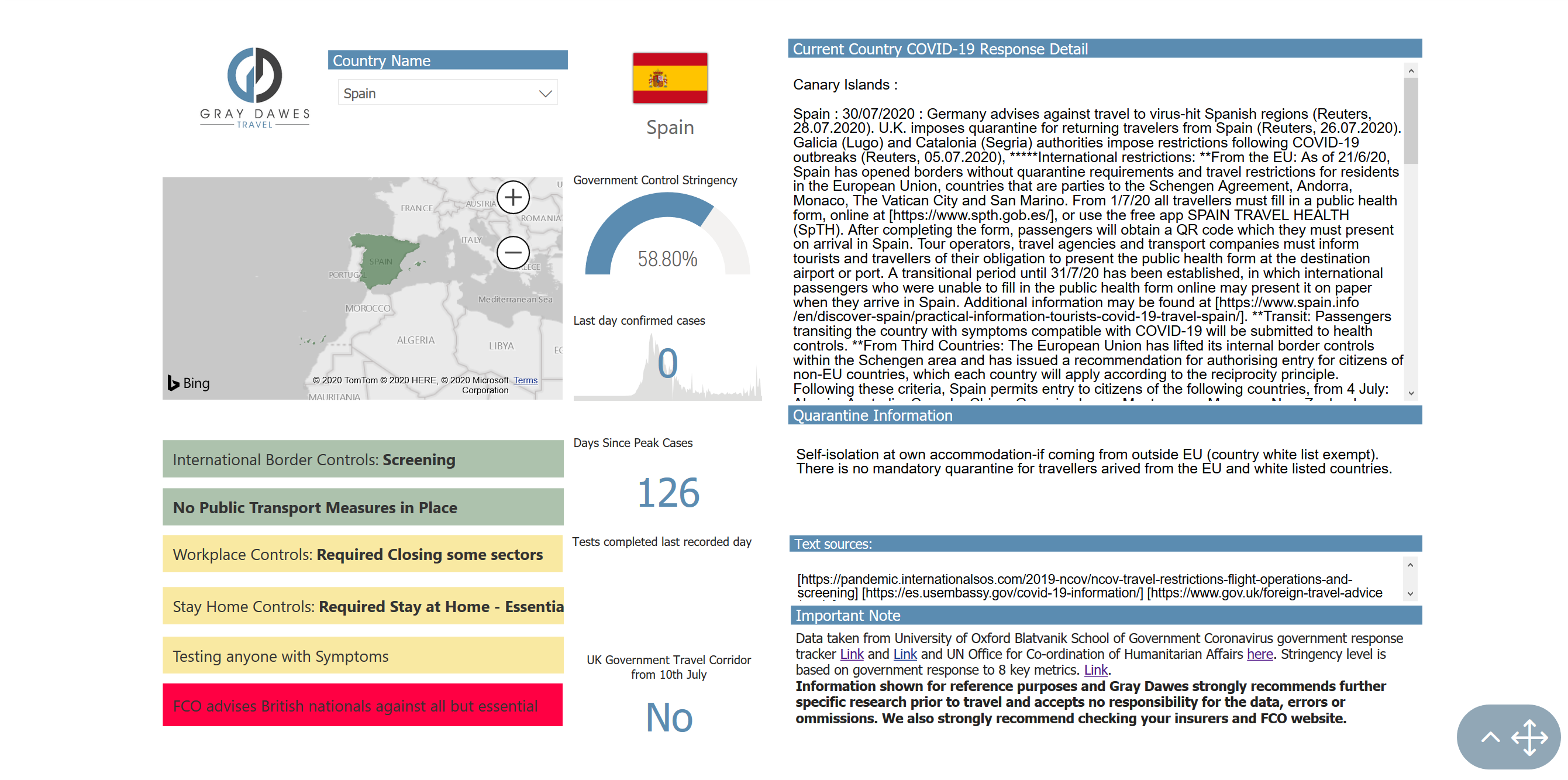Viewport: 1568px width, 780px height.
Task: Select International Border Controls: Screening banner
Action: click(x=363, y=459)
